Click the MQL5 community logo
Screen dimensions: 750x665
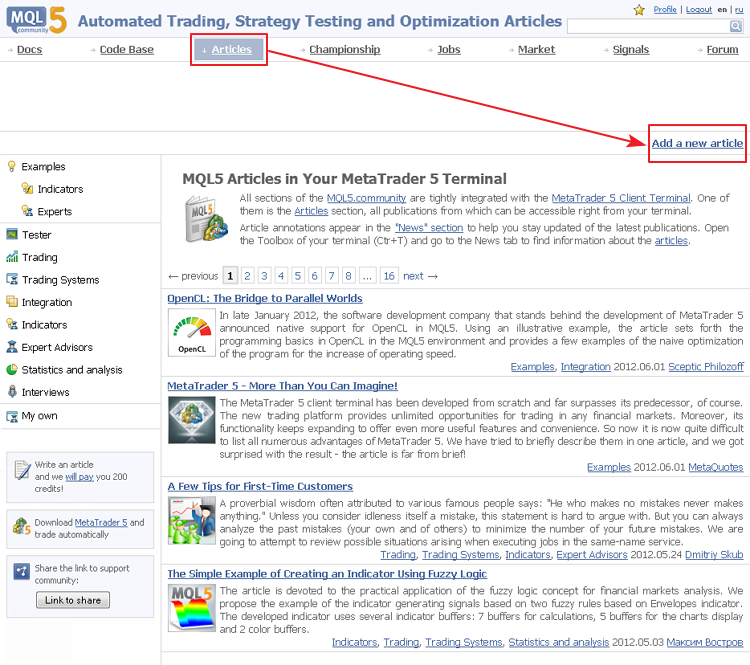36,20
